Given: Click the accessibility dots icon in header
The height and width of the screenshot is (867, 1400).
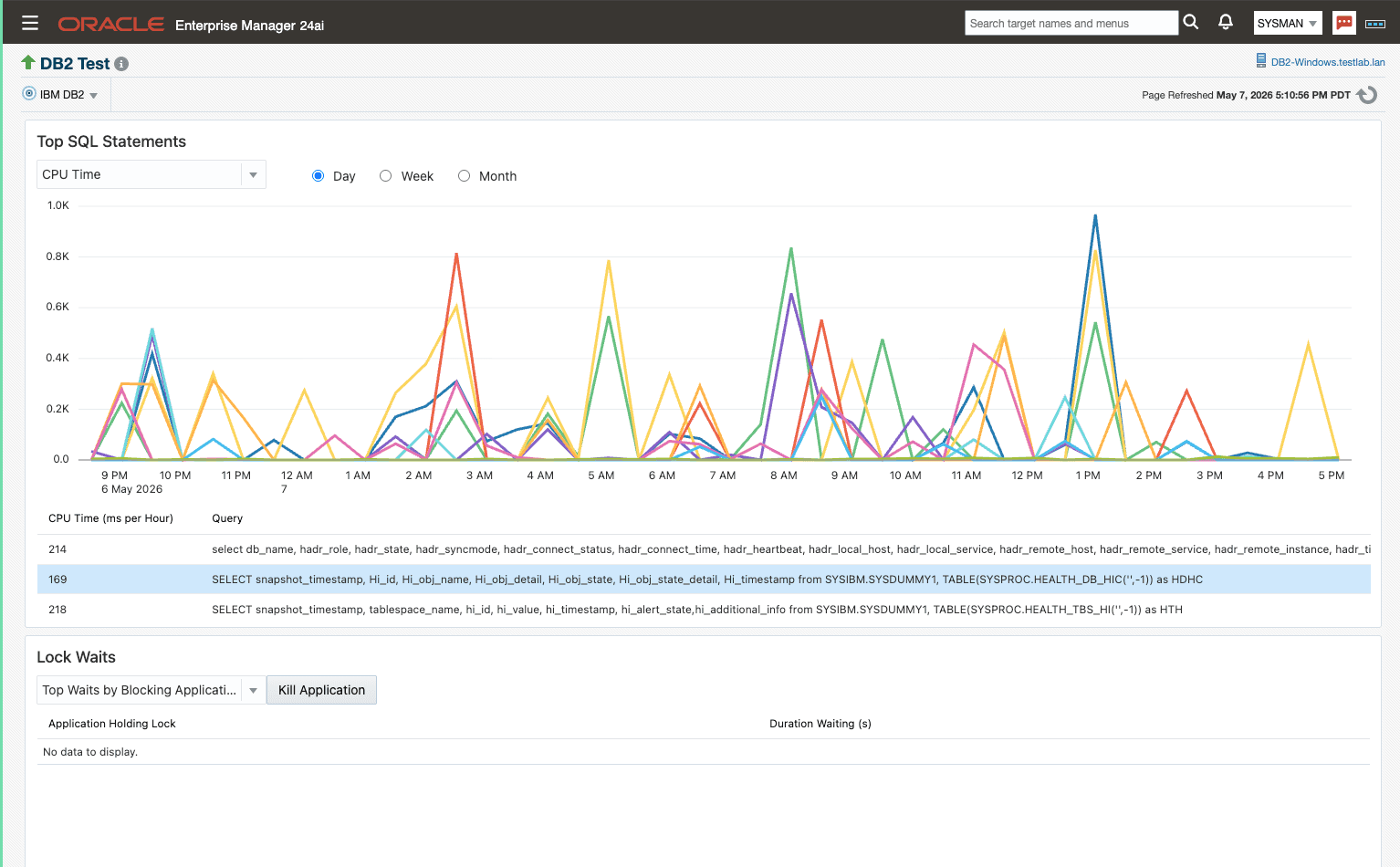Looking at the screenshot, I should pos(1375,24).
